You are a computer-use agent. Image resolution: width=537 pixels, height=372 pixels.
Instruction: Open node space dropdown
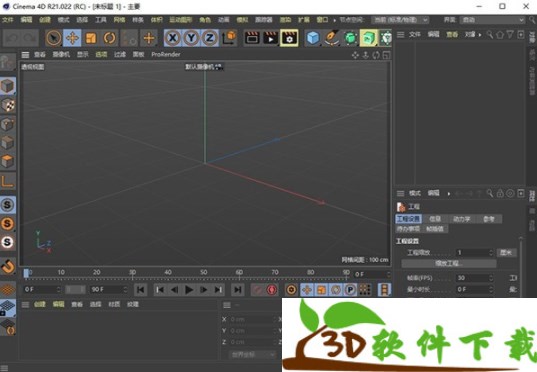click(x=400, y=20)
